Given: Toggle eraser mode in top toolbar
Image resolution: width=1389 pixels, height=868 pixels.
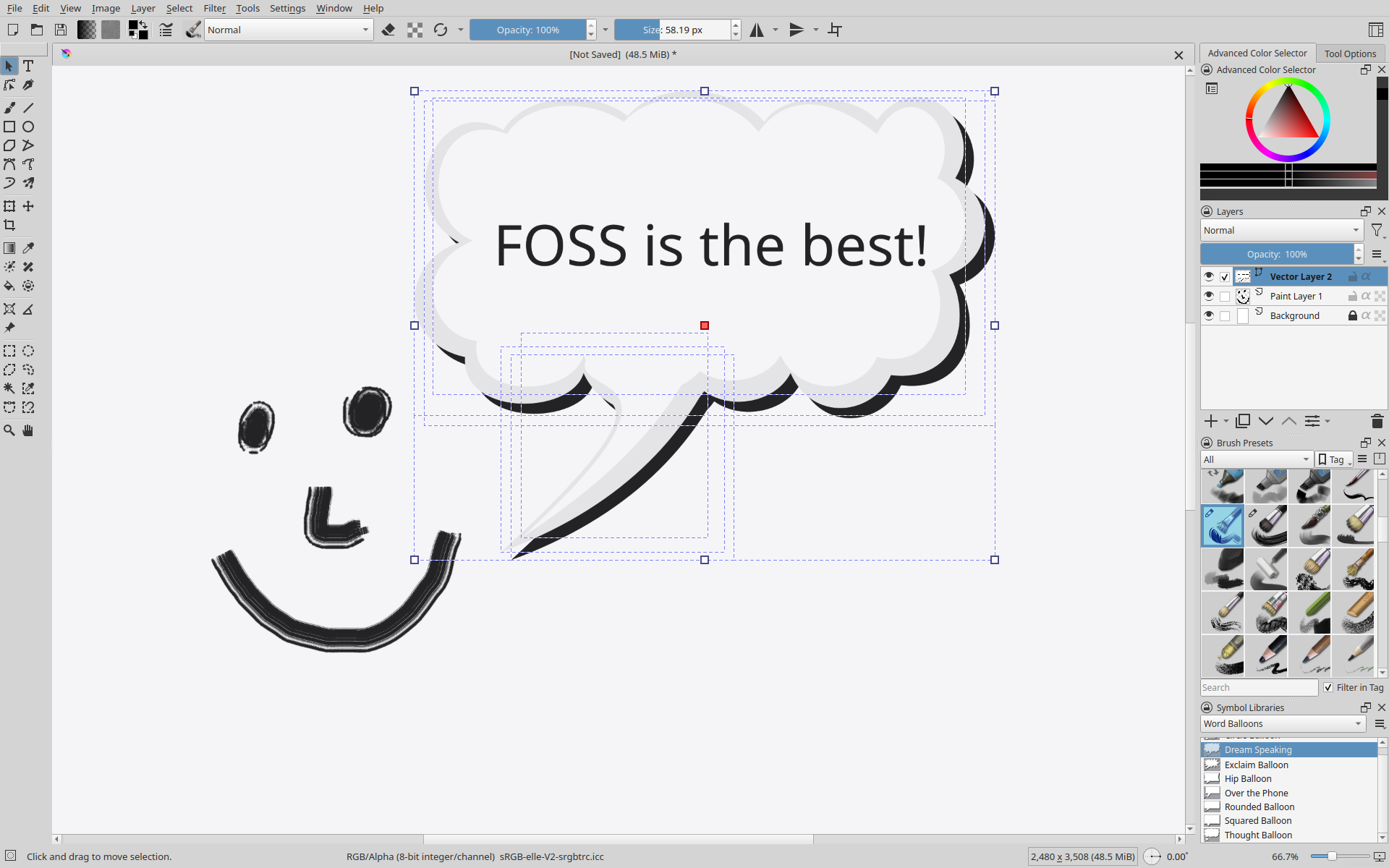Looking at the screenshot, I should [388, 30].
